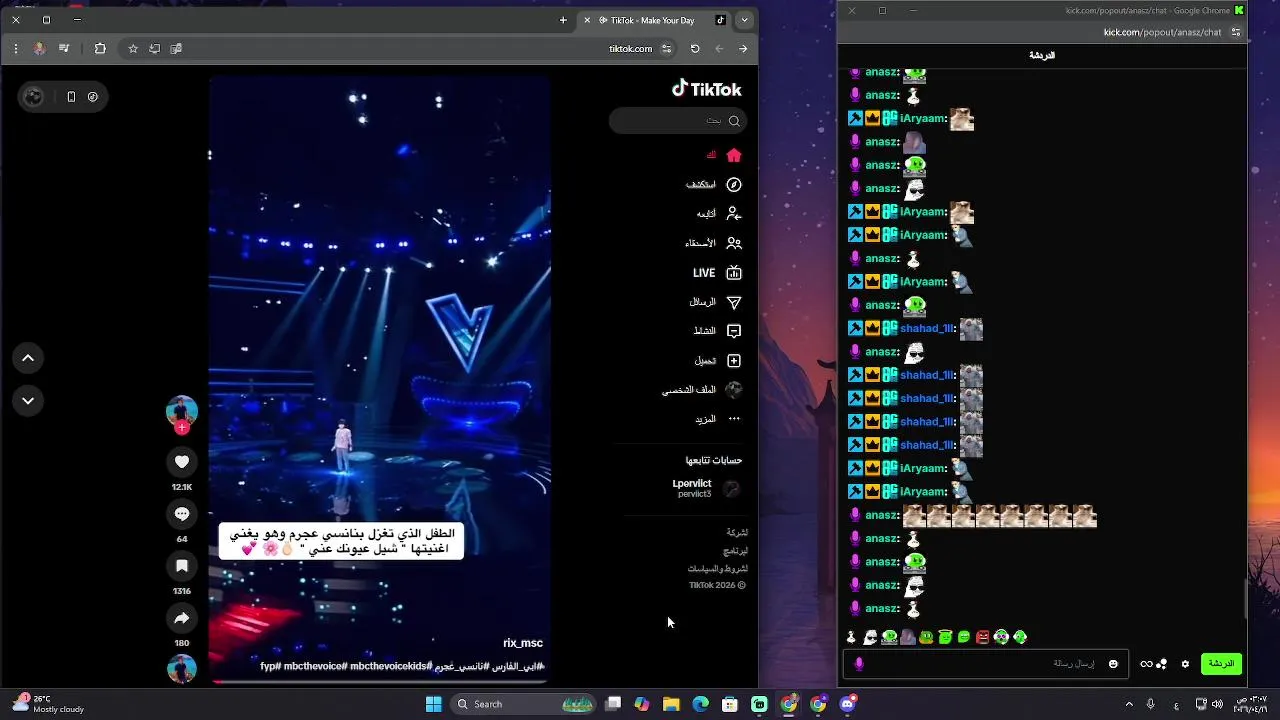Open a new tab in TikTok window

[563, 20]
